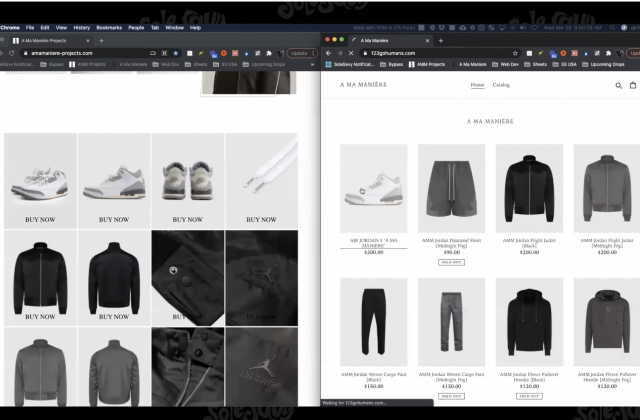Expand the SS USA bookmark folder in 123gohumans.com window
The height and width of the screenshot is (420, 640).
564,64
